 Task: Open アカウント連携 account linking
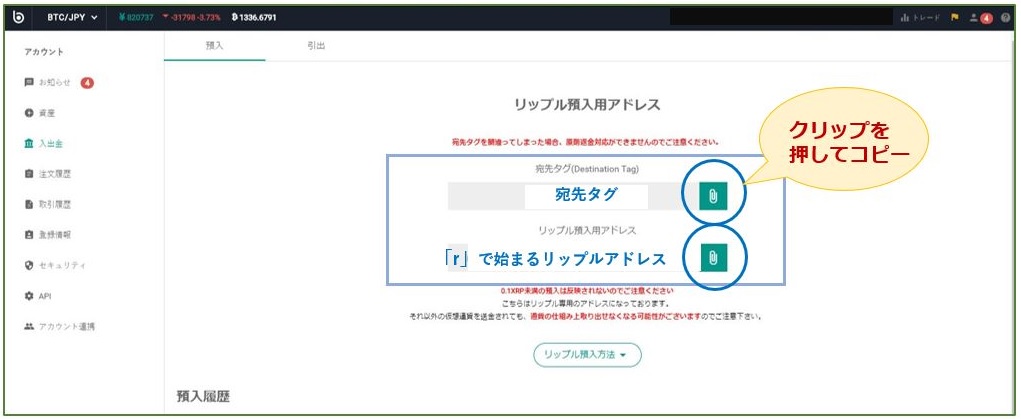[65, 327]
